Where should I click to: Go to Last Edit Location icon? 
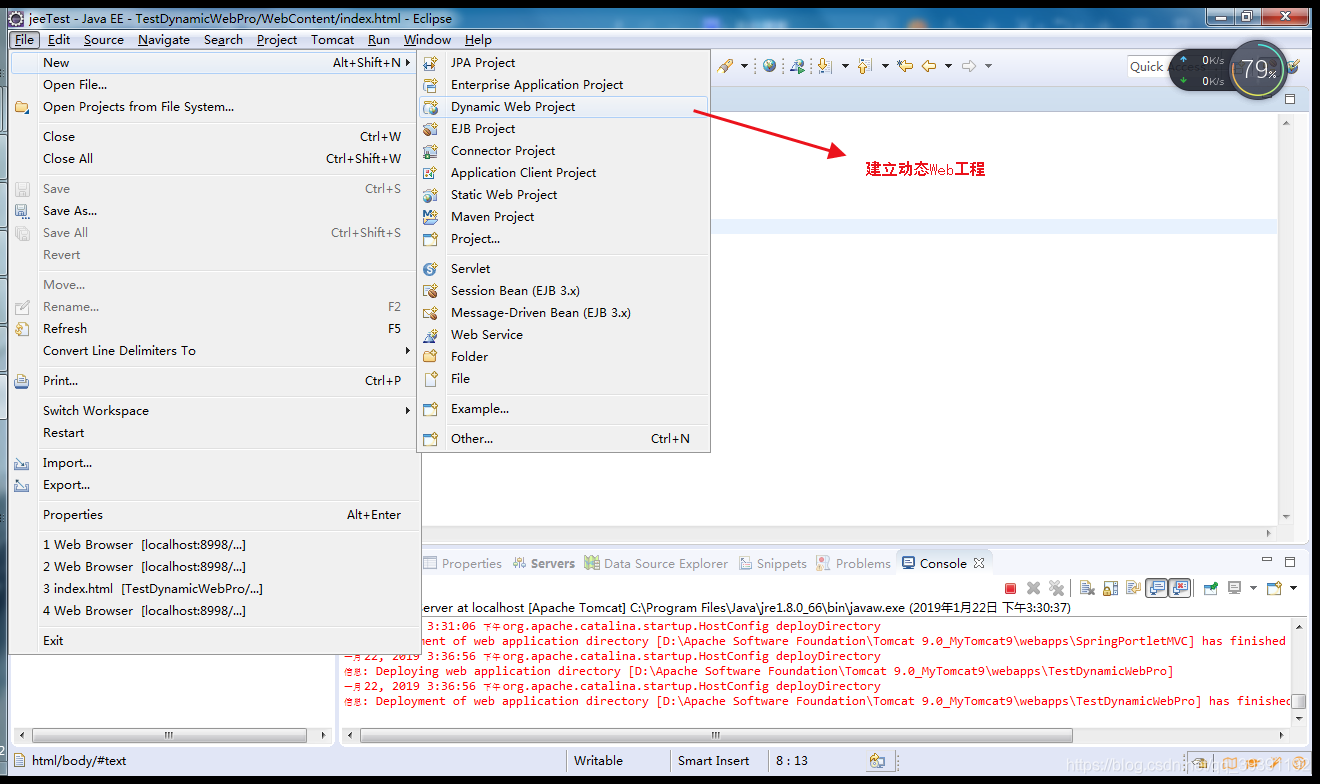(905, 66)
